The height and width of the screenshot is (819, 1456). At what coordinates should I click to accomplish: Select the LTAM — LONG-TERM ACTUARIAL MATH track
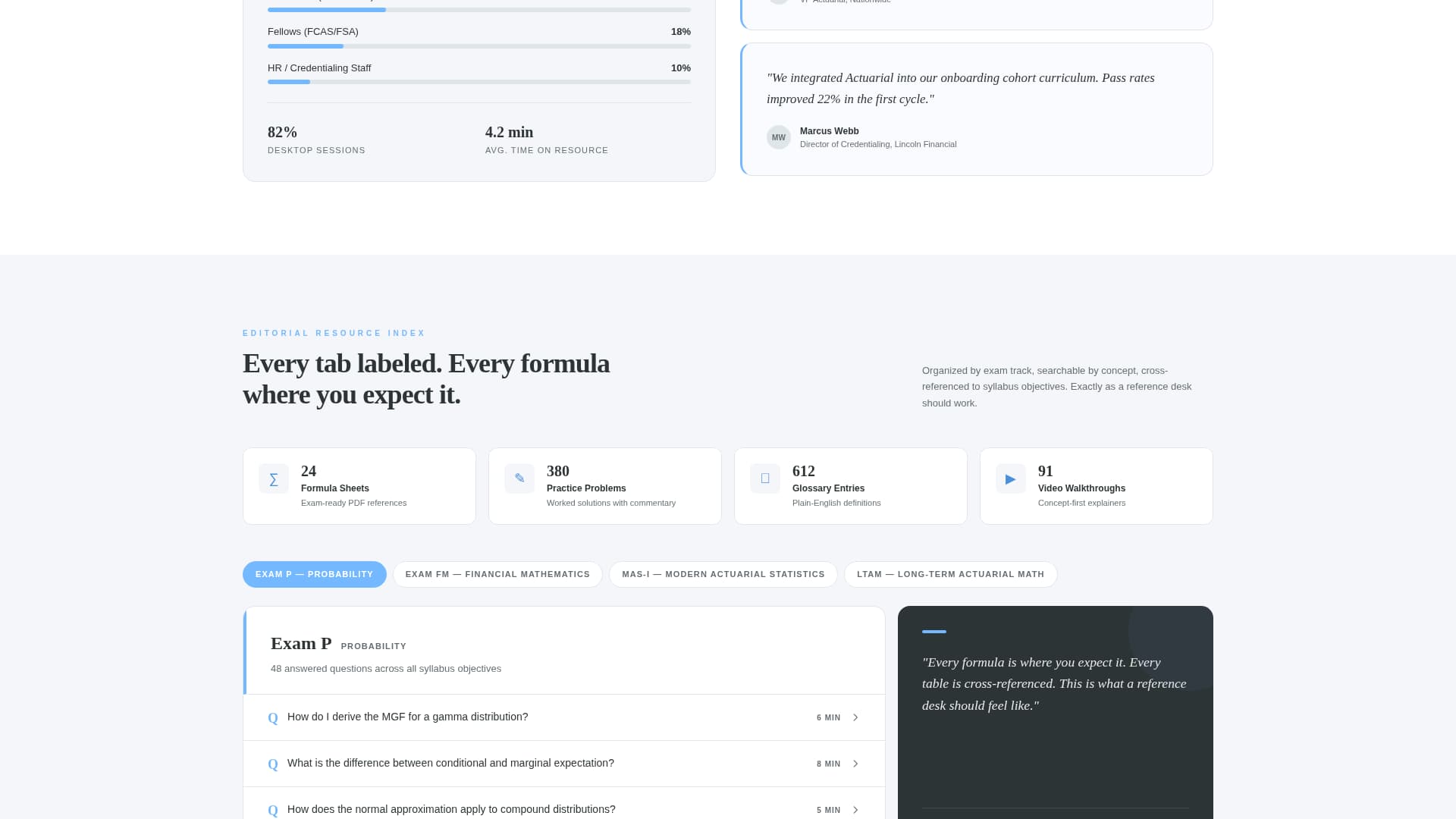pos(950,574)
